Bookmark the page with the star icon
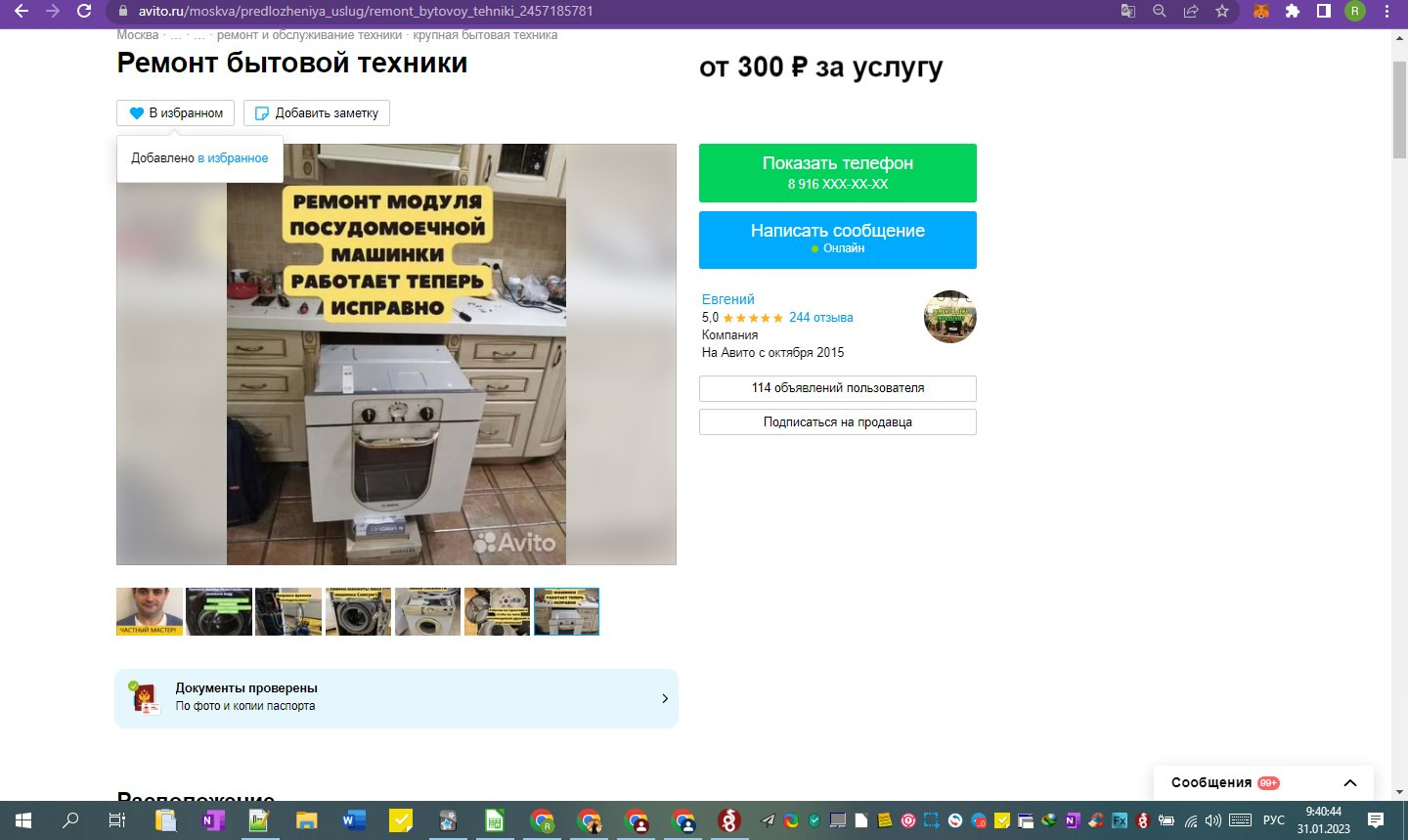The width and height of the screenshot is (1408, 840). coord(1222,11)
